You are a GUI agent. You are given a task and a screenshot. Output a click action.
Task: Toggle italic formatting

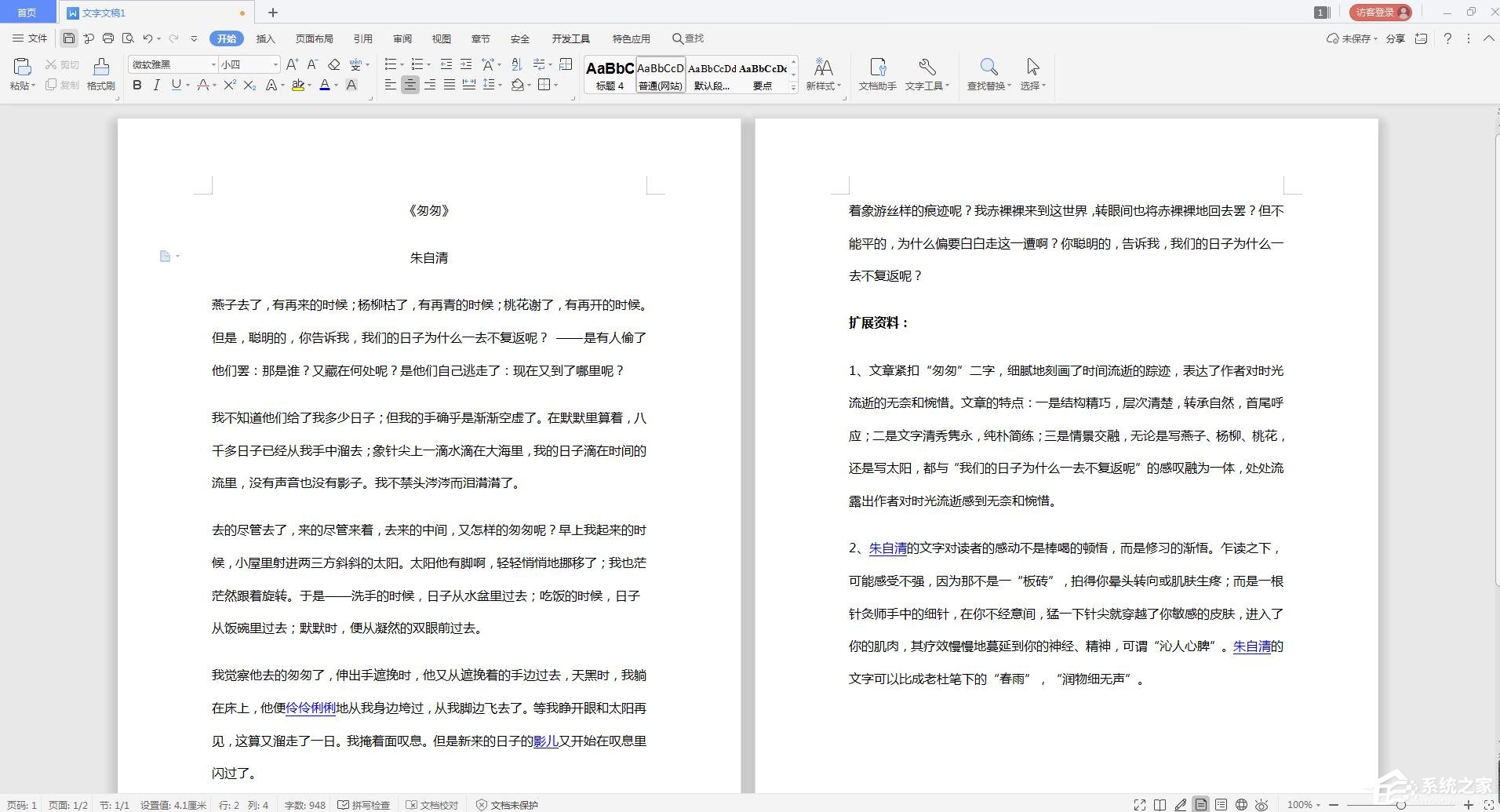pyautogui.click(x=156, y=86)
